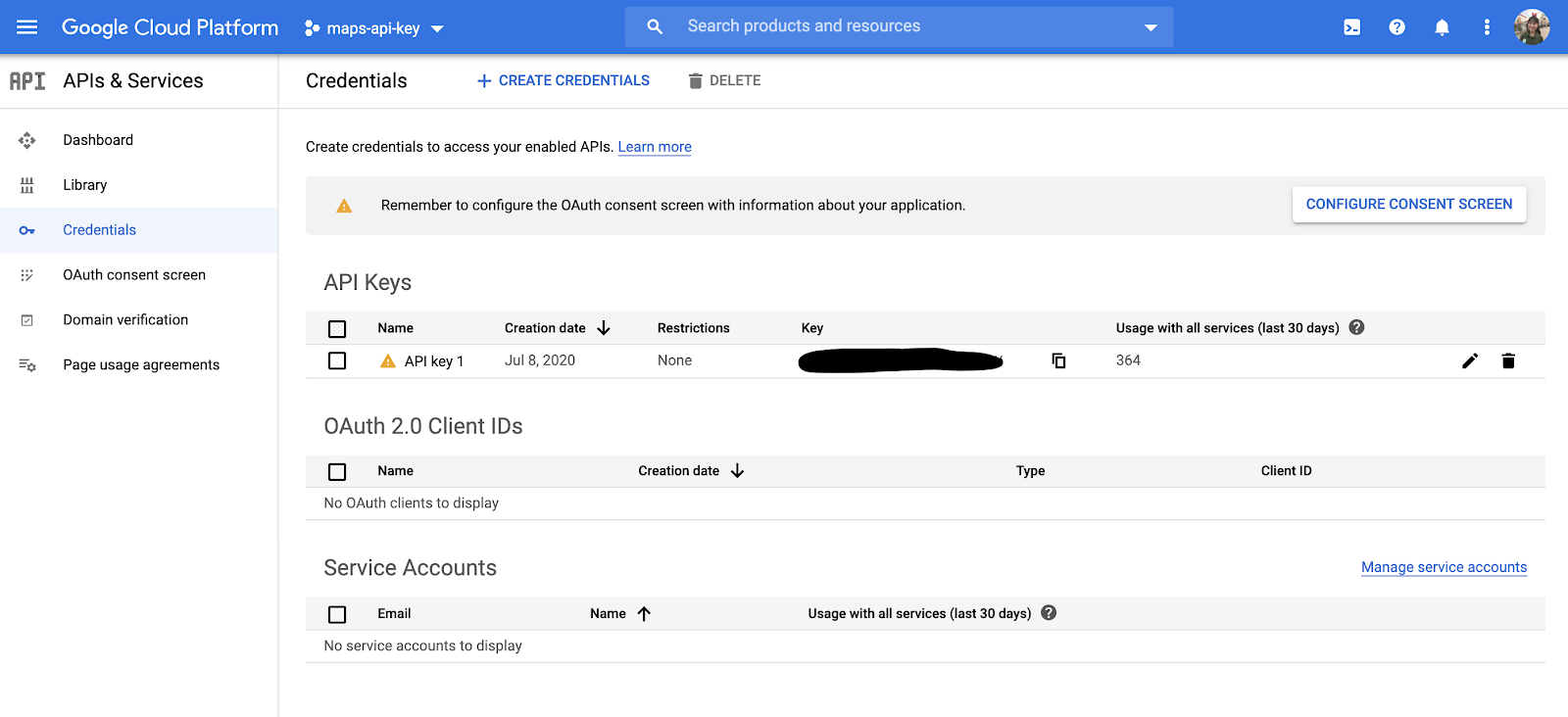
Task: Click the Credentials key icon
Action: point(27,230)
